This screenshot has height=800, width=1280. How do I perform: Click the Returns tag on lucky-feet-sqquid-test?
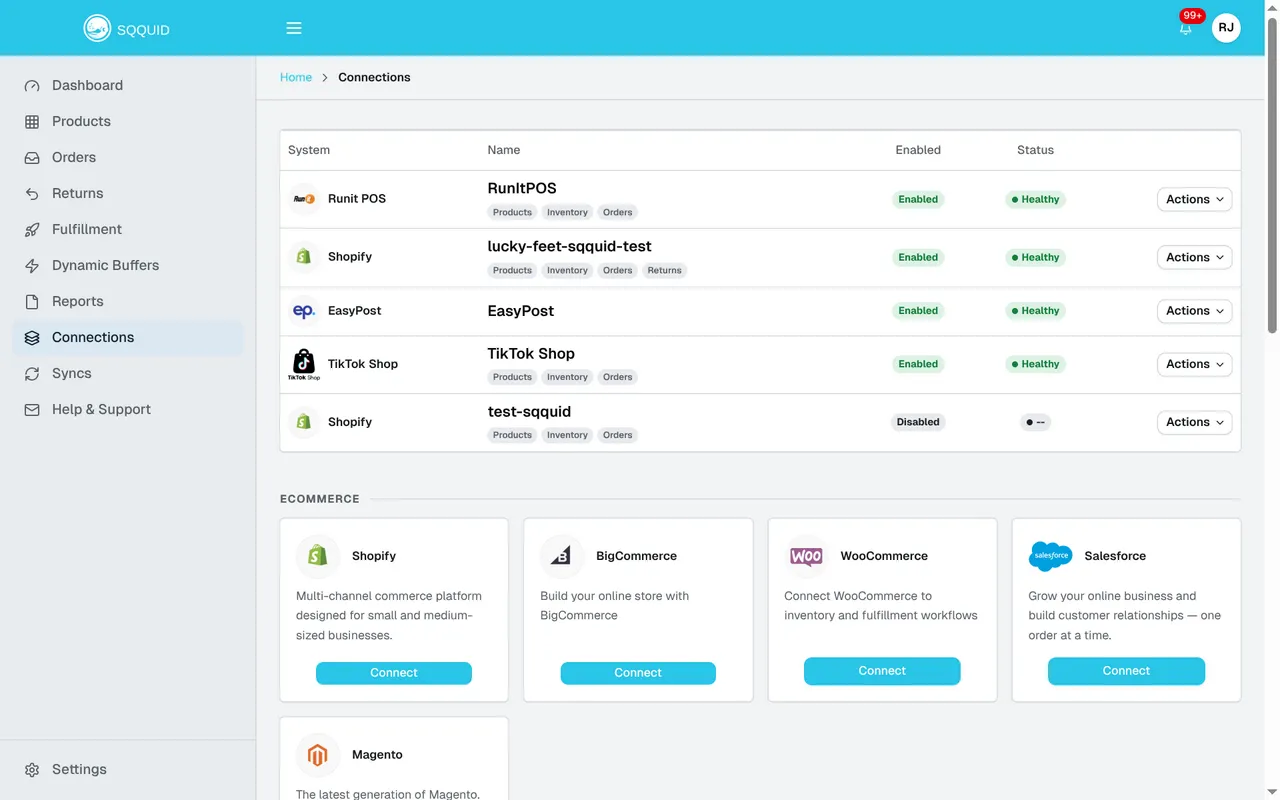coord(664,270)
